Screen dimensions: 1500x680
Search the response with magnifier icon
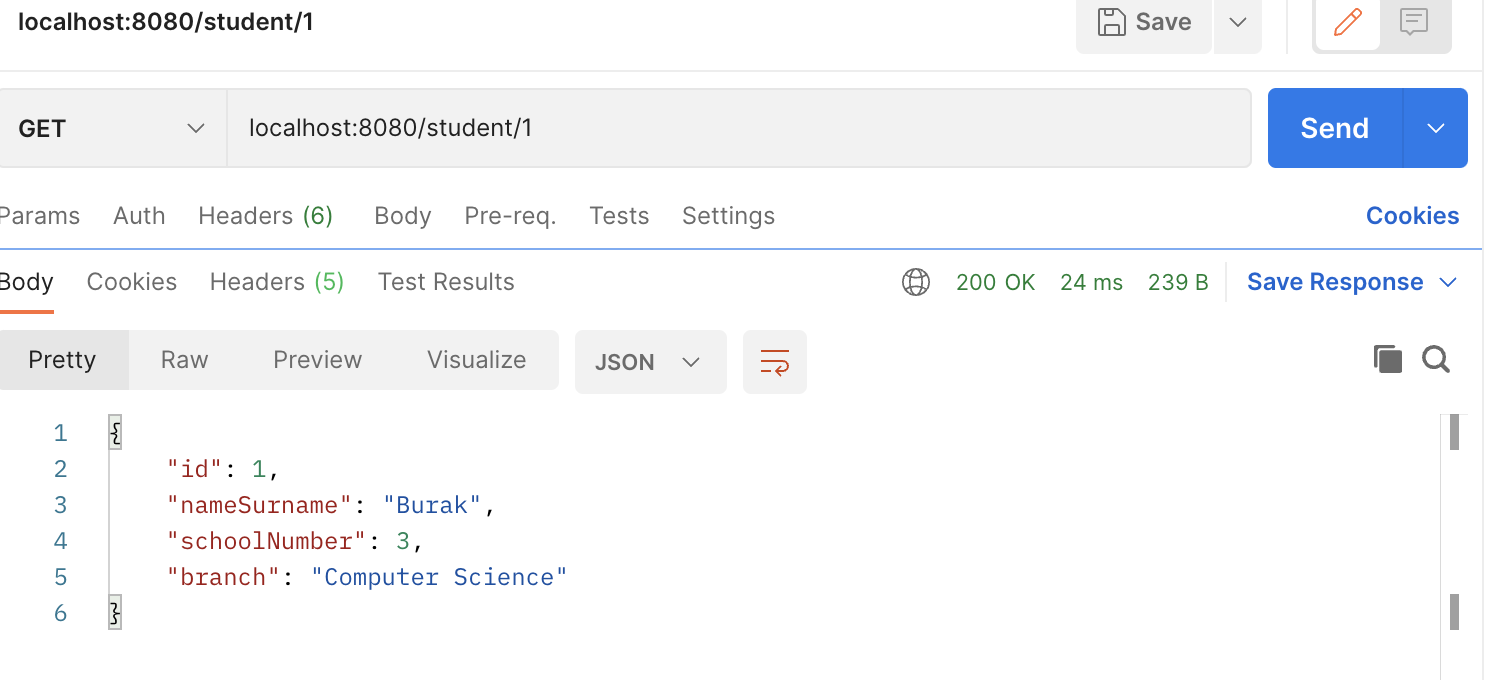tap(1436, 360)
